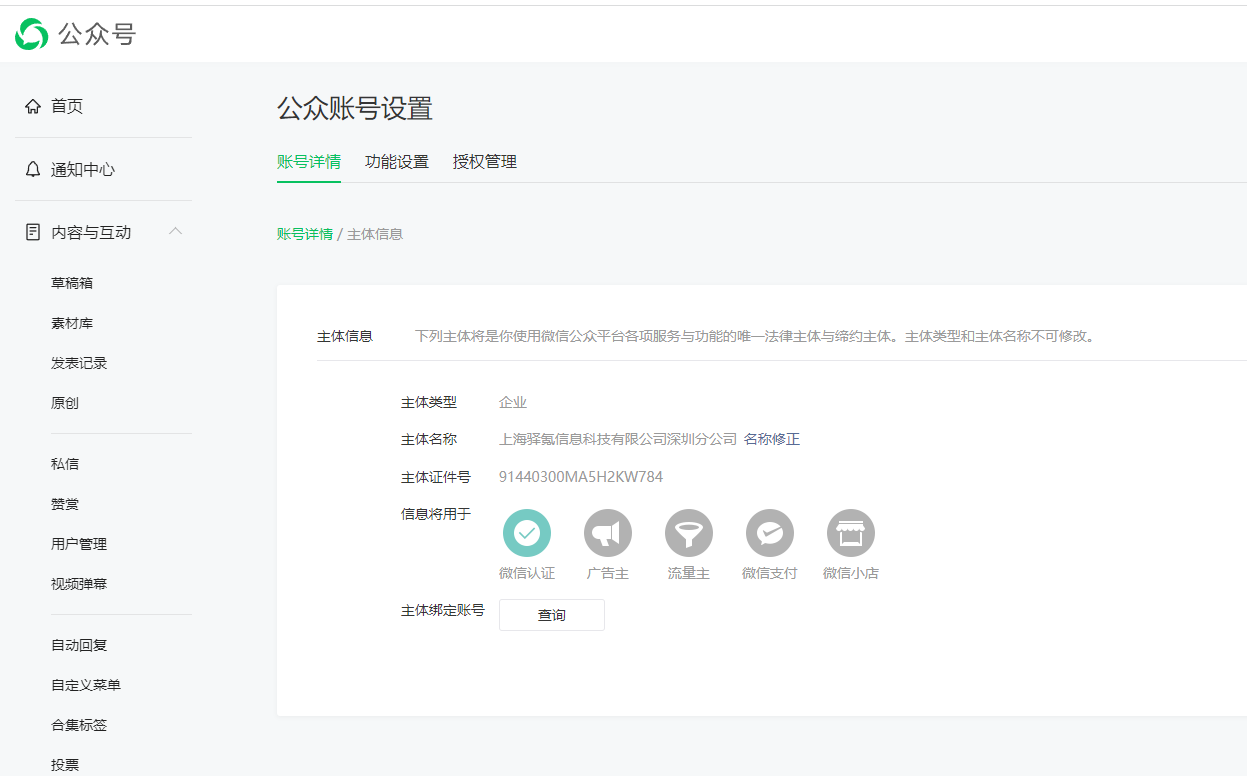This screenshot has width=1247, height=776.
Task: Click the 主体信息 section title in the panel
Action: coord(345,336)
